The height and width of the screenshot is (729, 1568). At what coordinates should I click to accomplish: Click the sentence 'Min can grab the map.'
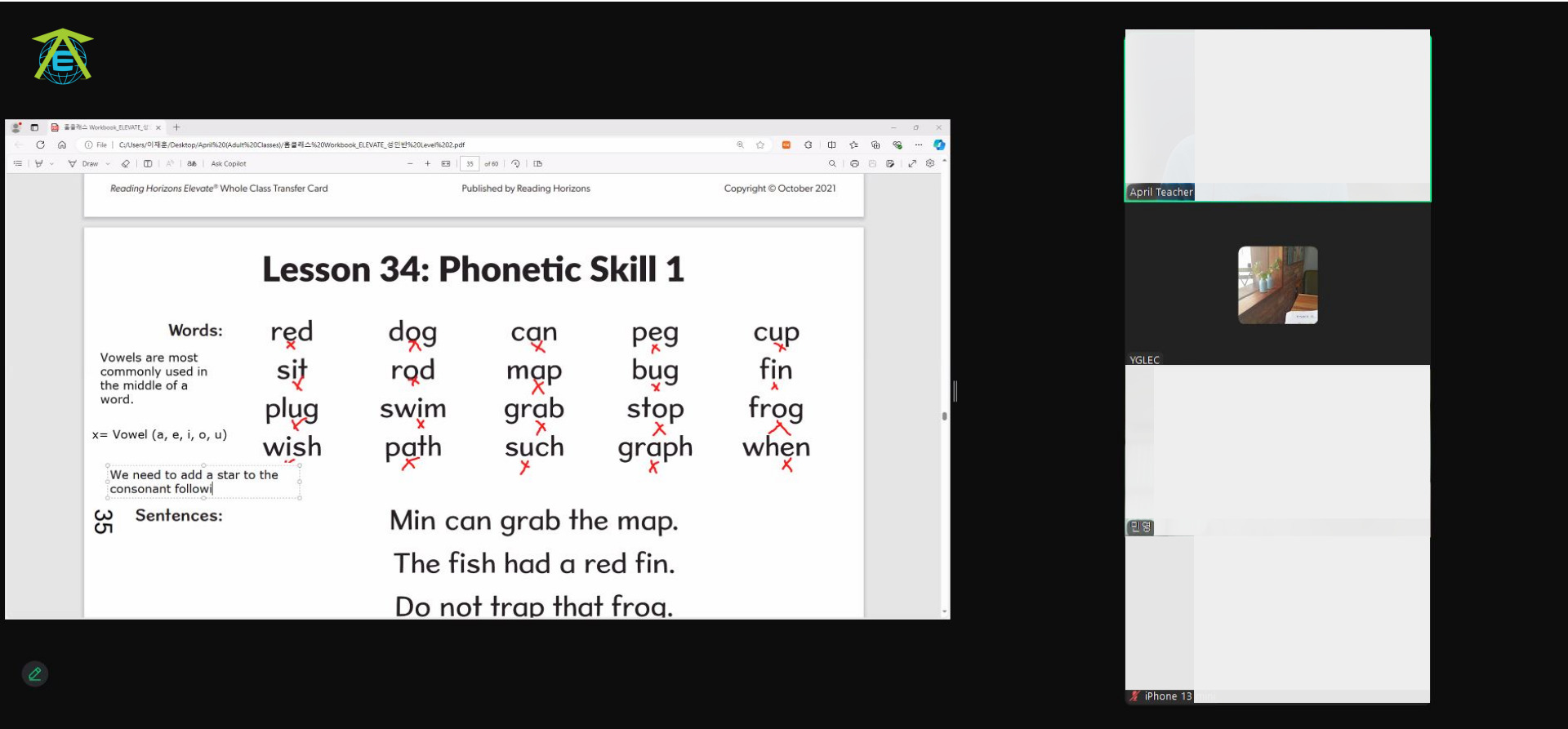click(533, 521)
